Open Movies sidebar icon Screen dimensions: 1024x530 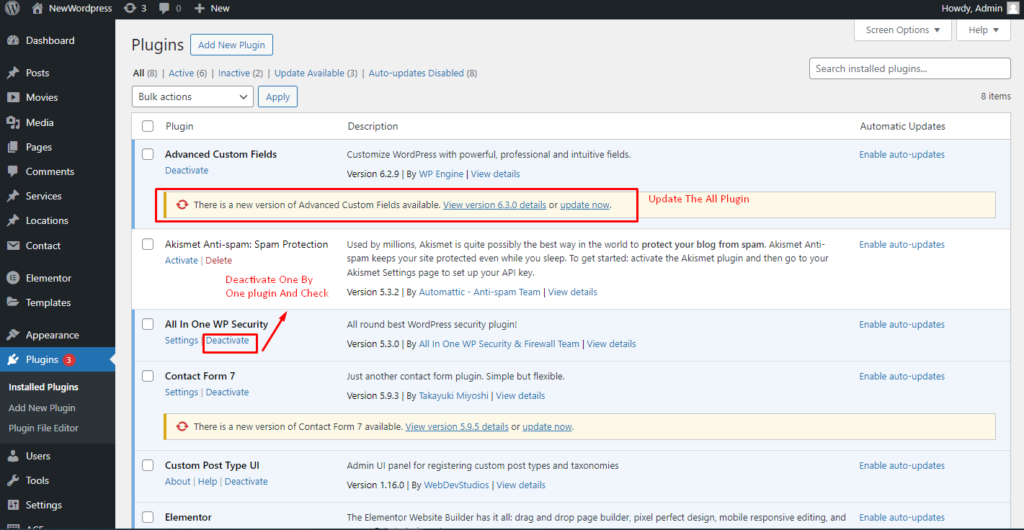point(12,97)
